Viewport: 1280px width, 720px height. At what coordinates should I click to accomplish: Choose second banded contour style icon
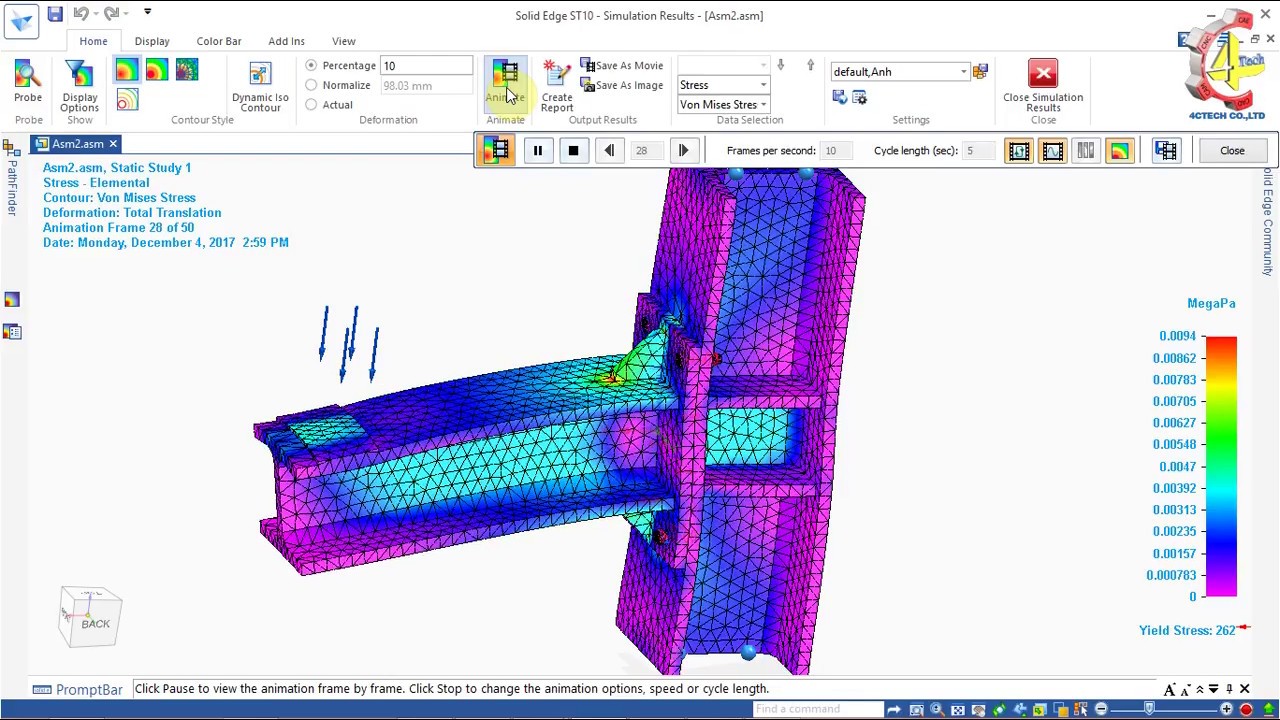[156, 70]
